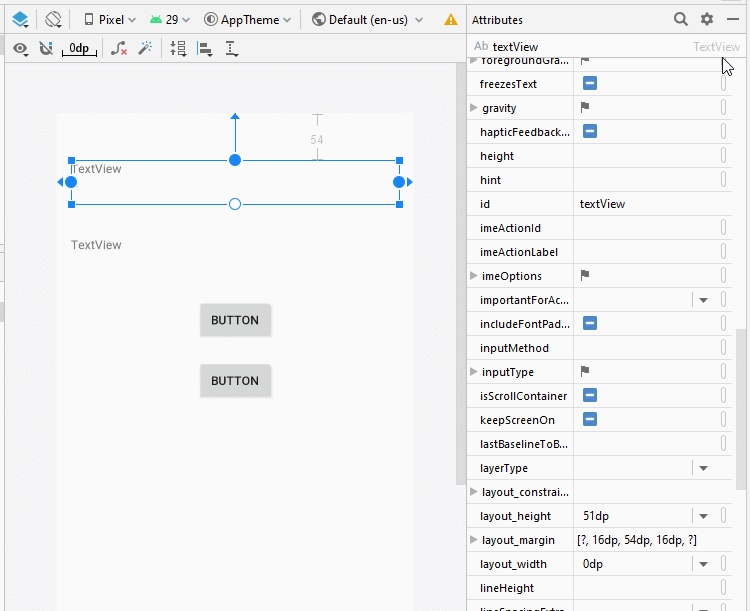750x611 pixels.
Task: Open the Guidelines options icon
Action: tap(232, 49)
